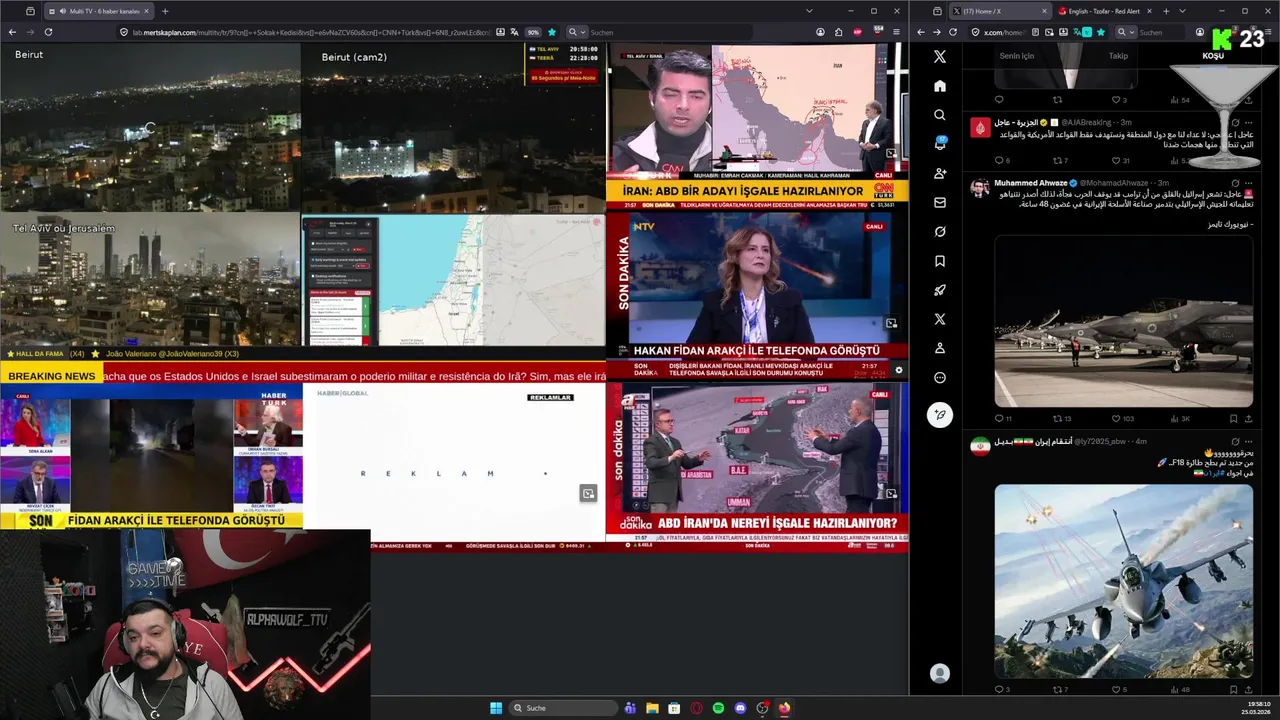1280x720 pixels.
Task: Click the translate page icon in Multi TV address bar
Action: coord(514,32)
